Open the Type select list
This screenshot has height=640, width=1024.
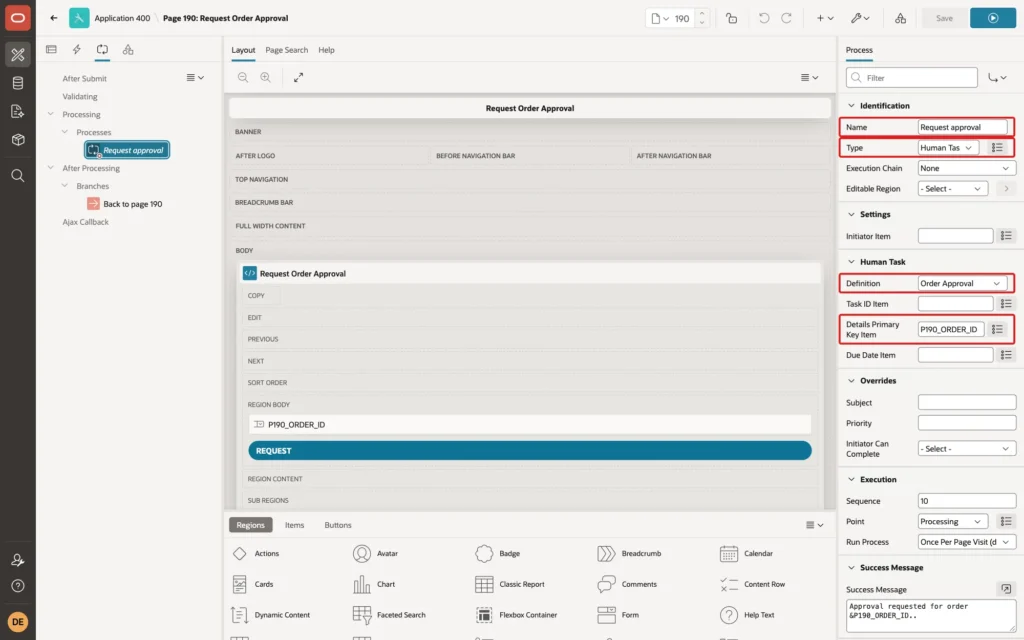[948, 148]
